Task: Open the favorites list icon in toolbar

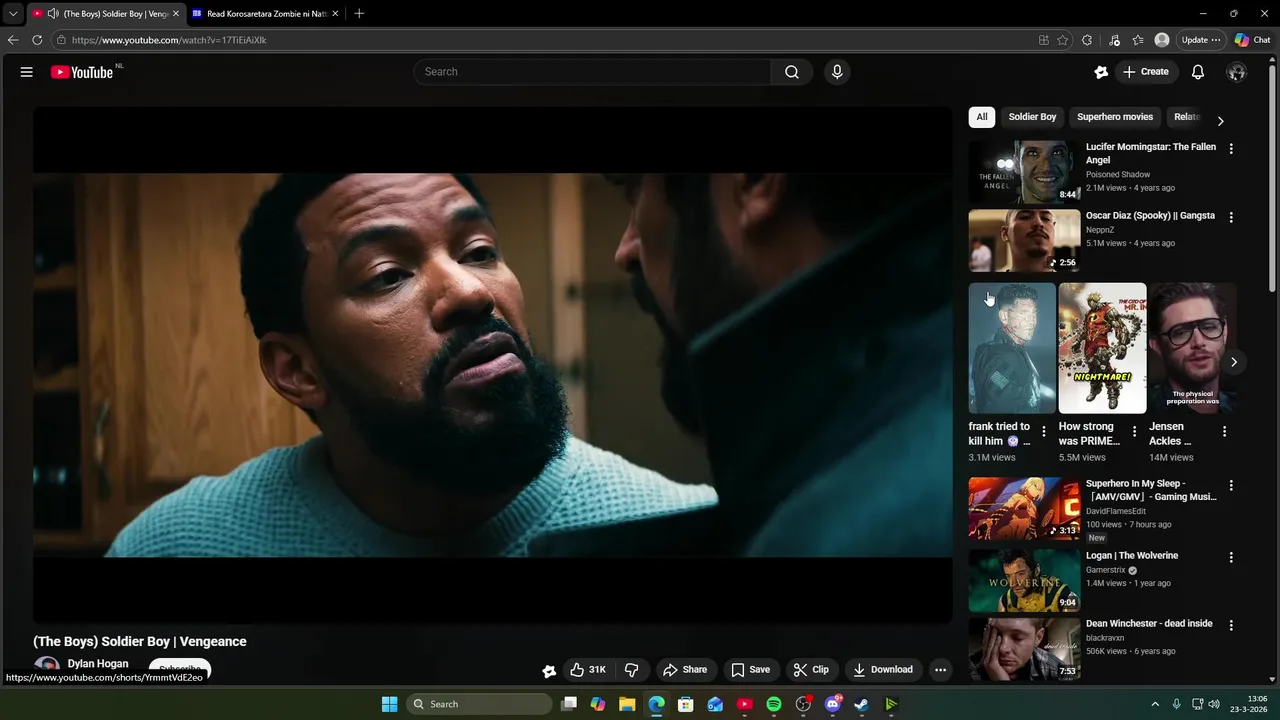Action: pyautogui.click(x=1138, y=40)
